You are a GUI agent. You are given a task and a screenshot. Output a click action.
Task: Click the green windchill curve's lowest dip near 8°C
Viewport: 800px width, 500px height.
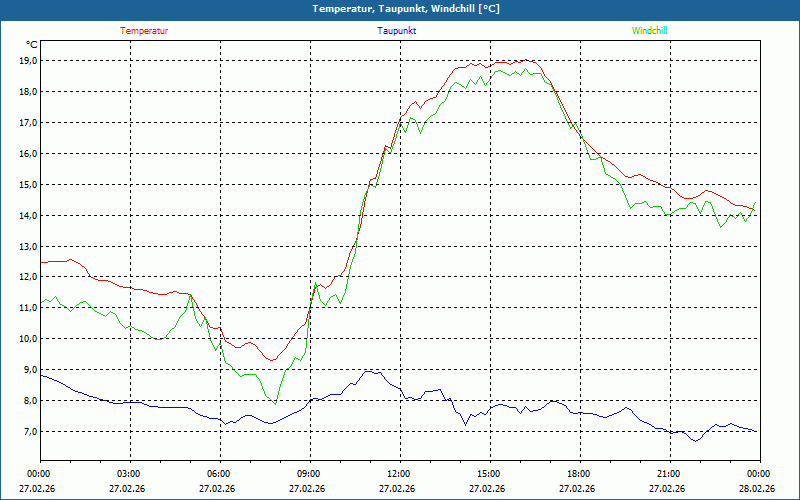coord(275,402)
